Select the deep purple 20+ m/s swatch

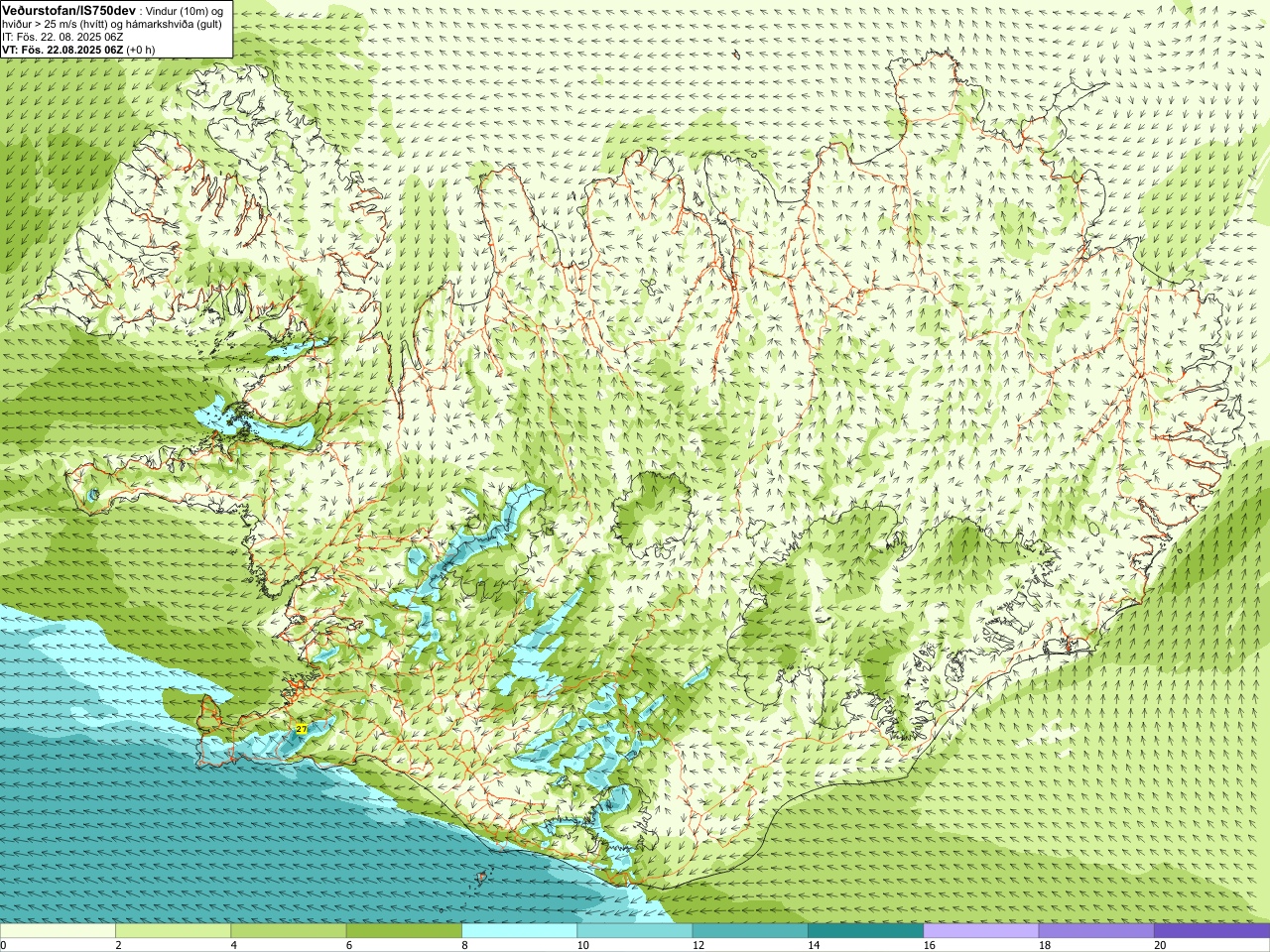pyautogui.click(x=1211, y=930)
